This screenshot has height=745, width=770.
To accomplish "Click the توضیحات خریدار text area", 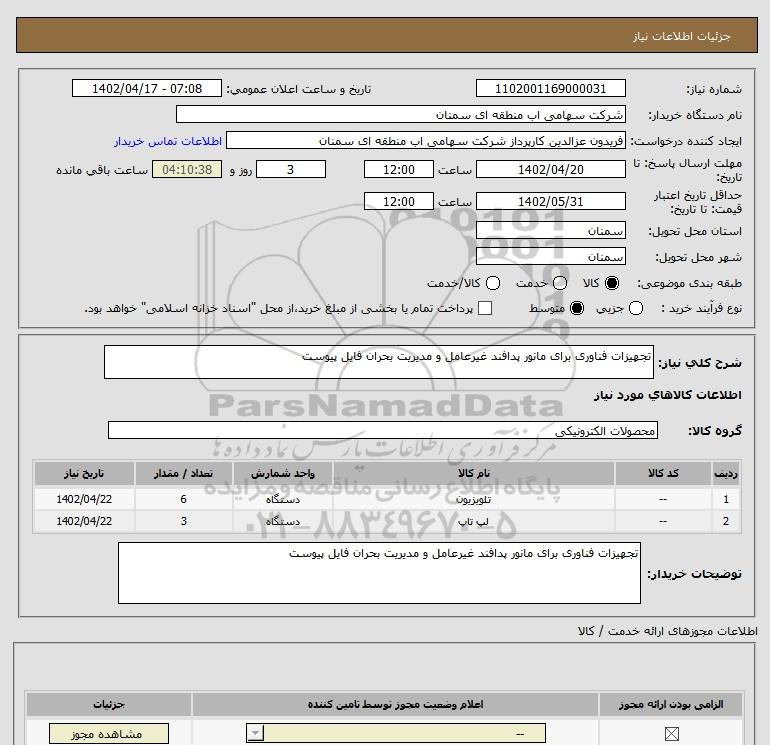I will click(379, 573).
